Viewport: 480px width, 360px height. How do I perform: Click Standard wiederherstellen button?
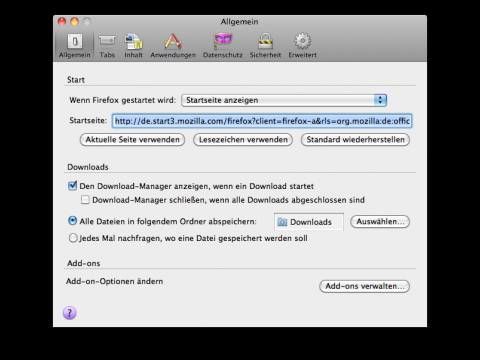355,140
